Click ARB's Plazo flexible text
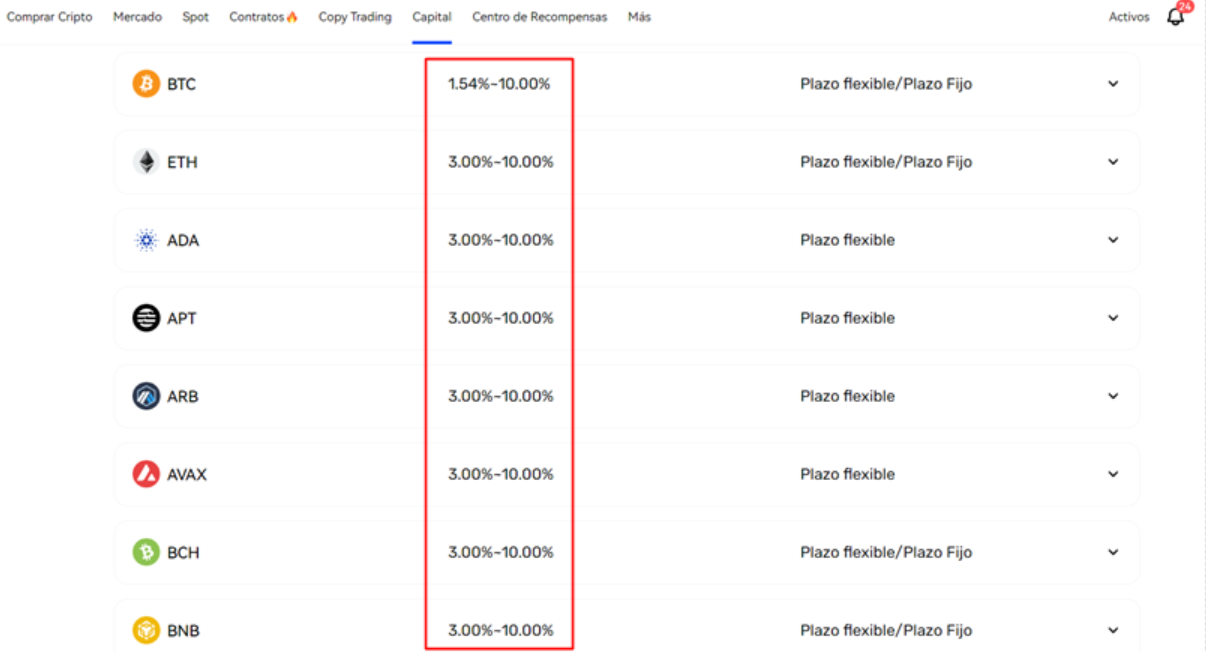 tap(847, 396)
